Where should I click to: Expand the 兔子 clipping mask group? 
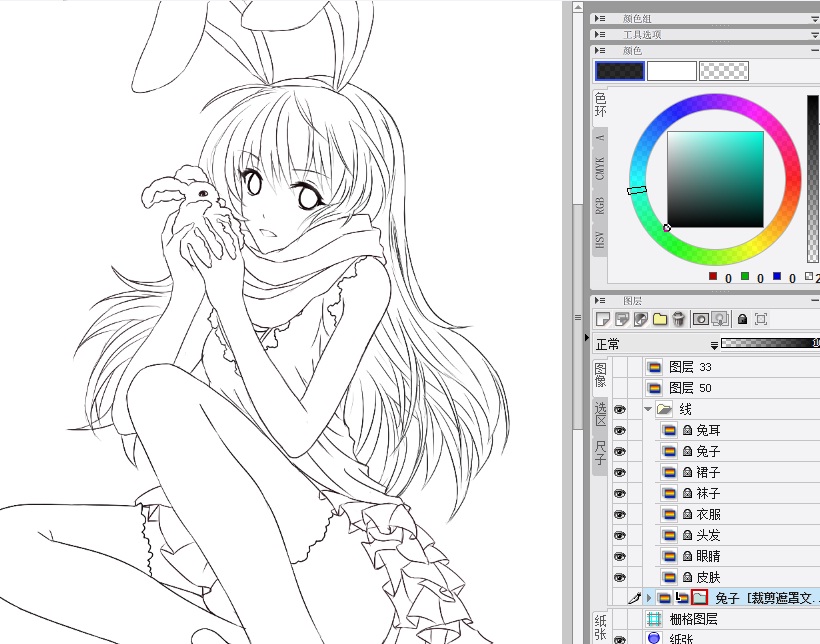(648, 598)
